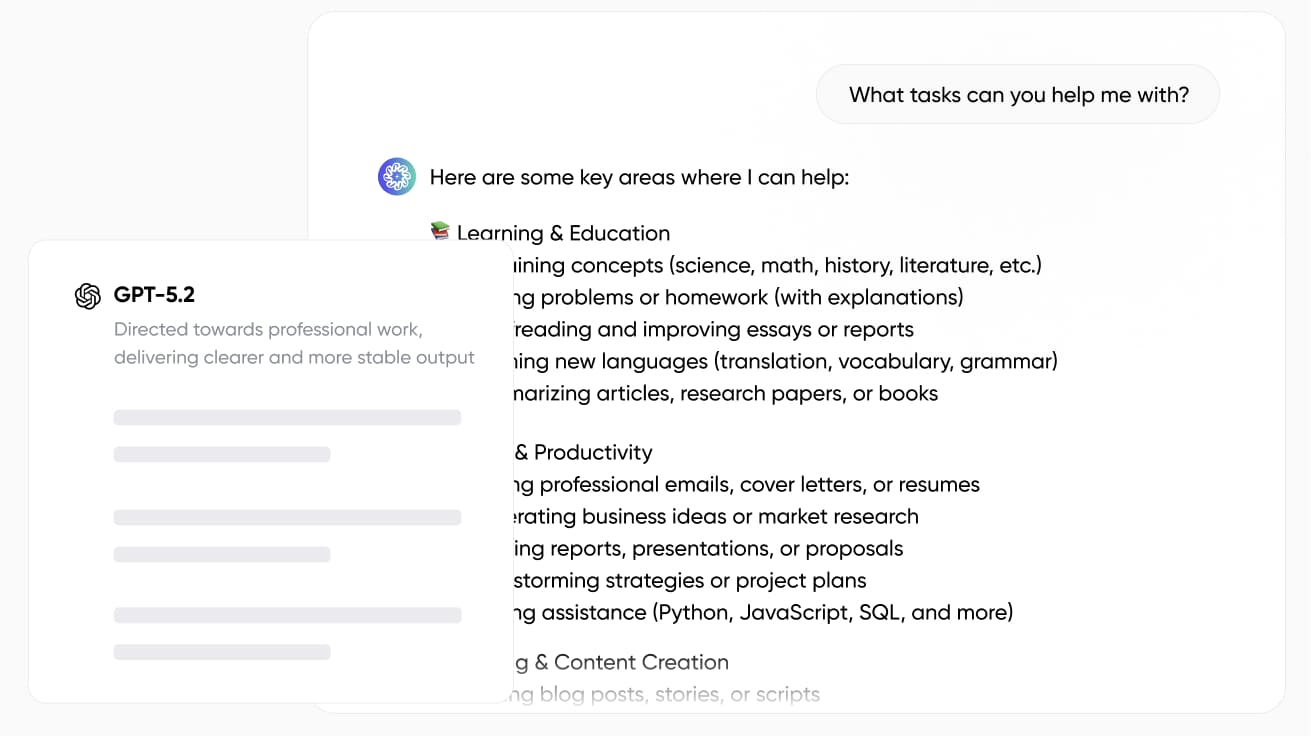Click the "& Productivity" section heading

583,452
